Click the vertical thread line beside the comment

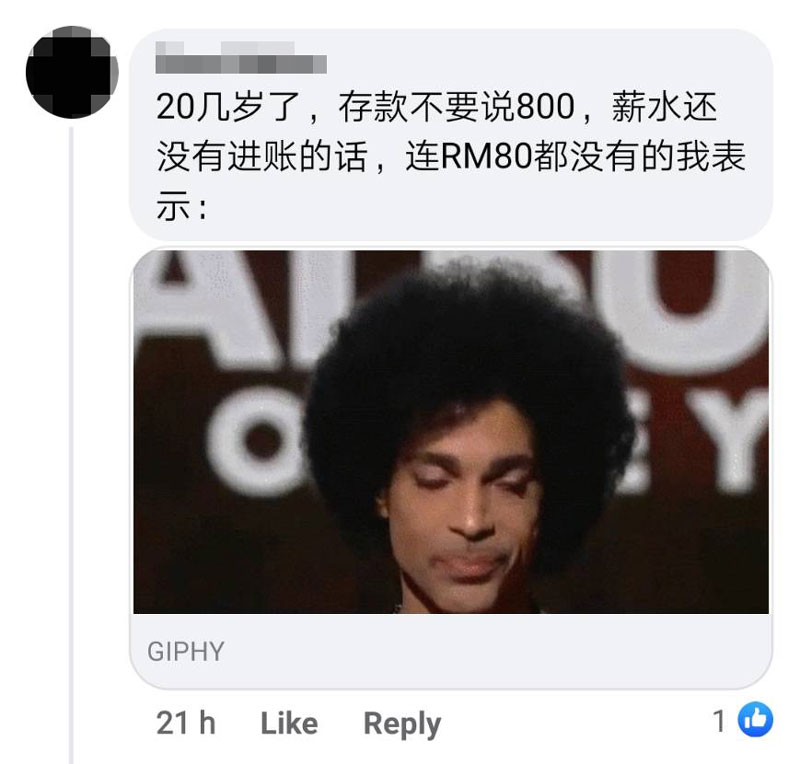point(71,444)
